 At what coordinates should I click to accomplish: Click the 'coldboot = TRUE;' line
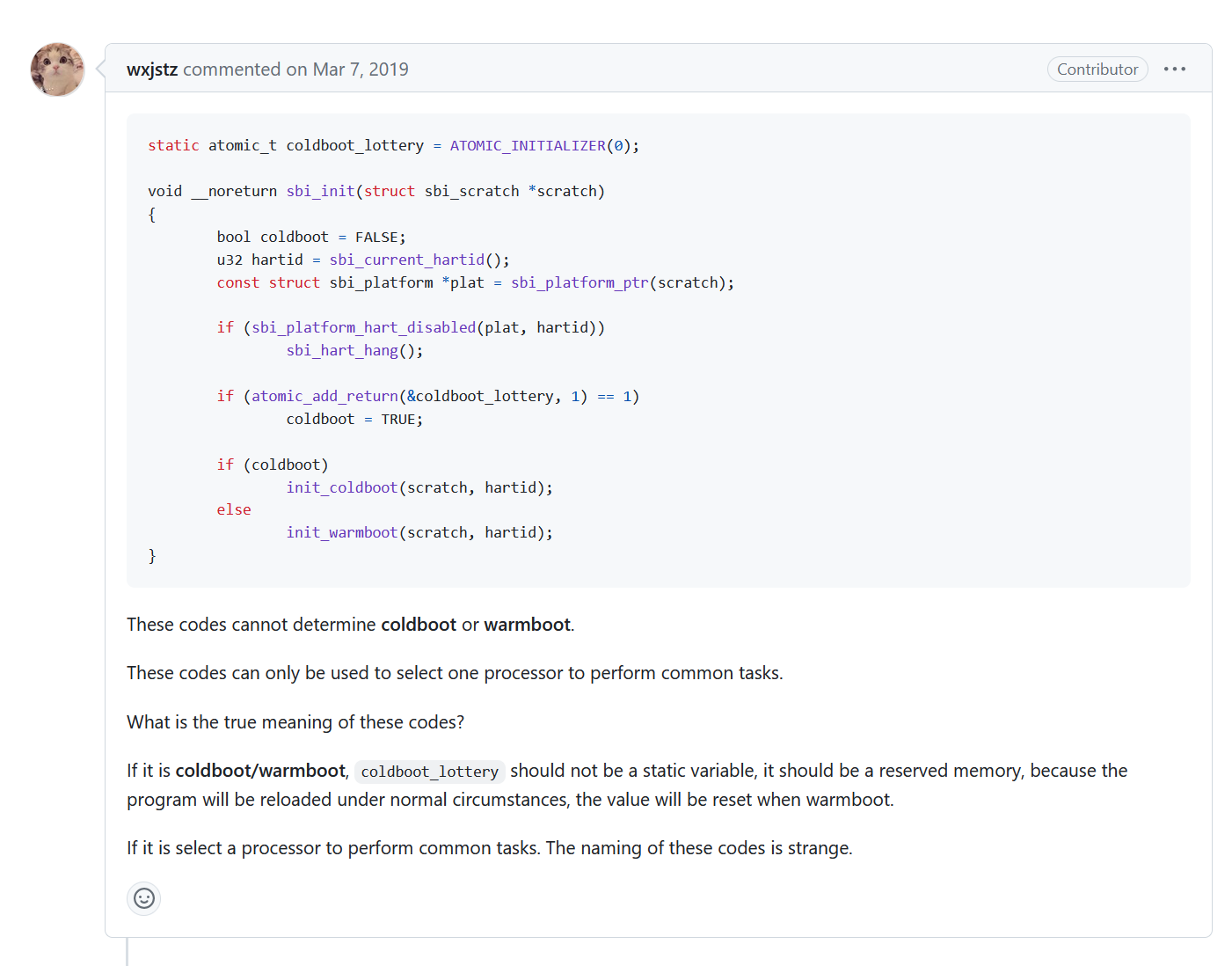(354, 419)
